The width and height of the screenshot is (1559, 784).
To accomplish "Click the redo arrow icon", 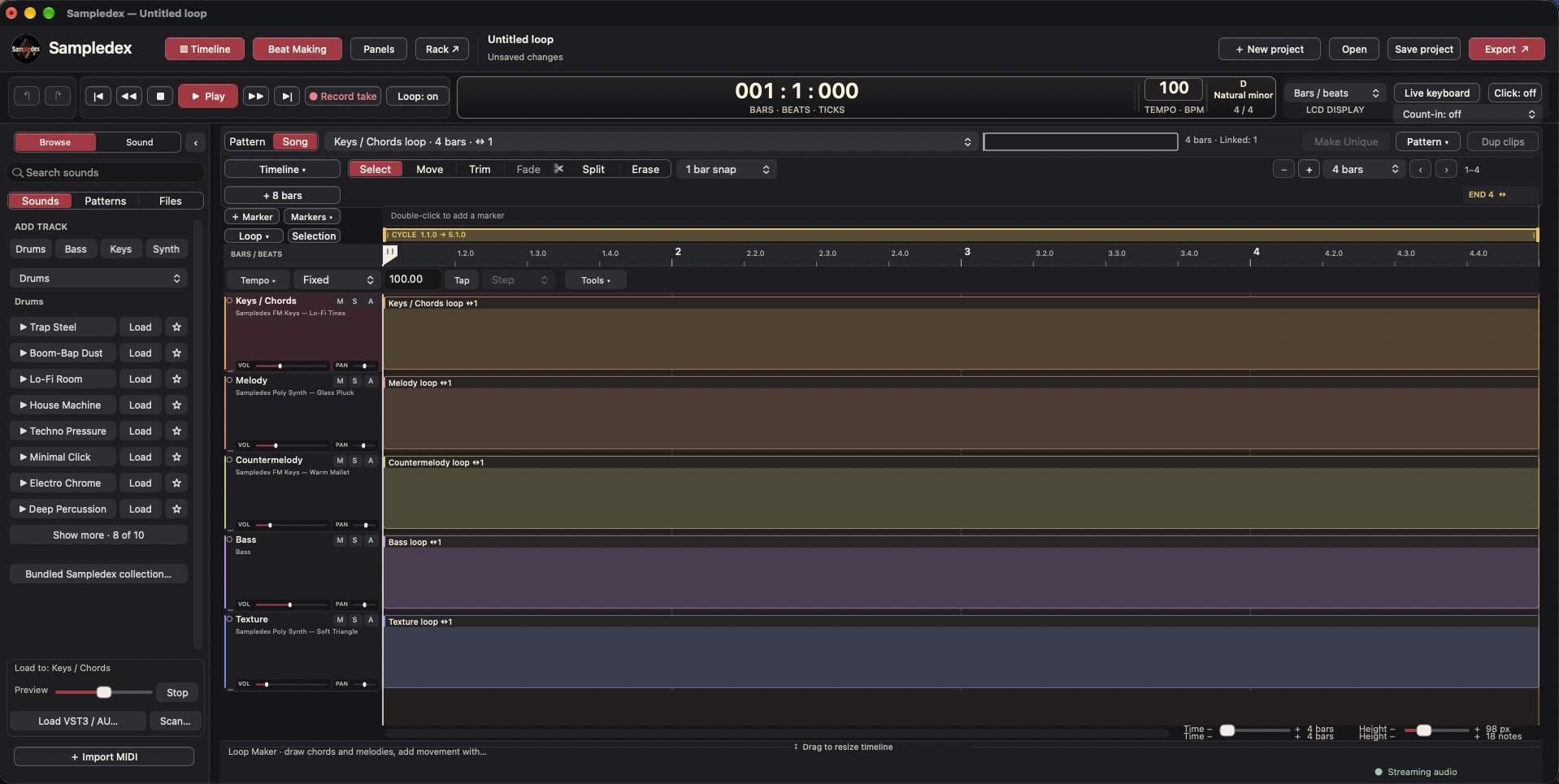I will pyautogui.click(x=58, y=96).
